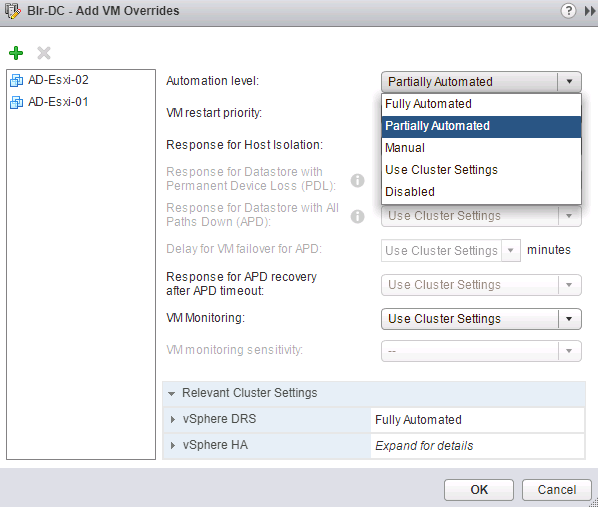Select AD-Esxi-01 in the VM list

click(x=81, y=102)
